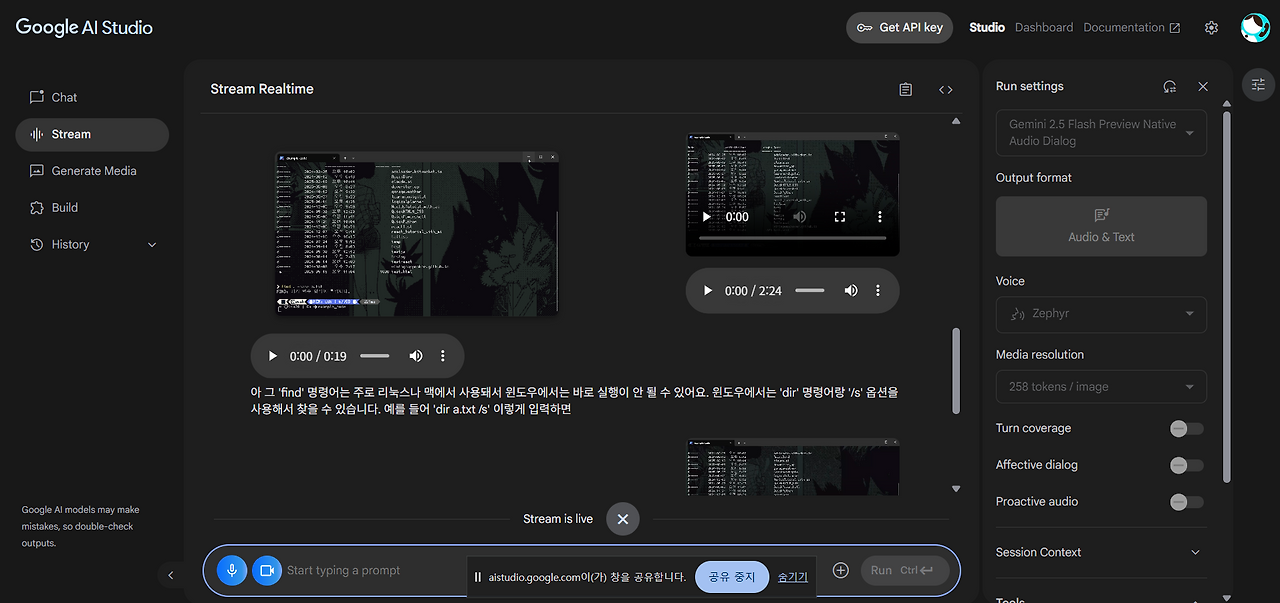This screenshot has width=1280, height=603.
Task: Click the add media plus icon
Action: (x=841, y=570)
